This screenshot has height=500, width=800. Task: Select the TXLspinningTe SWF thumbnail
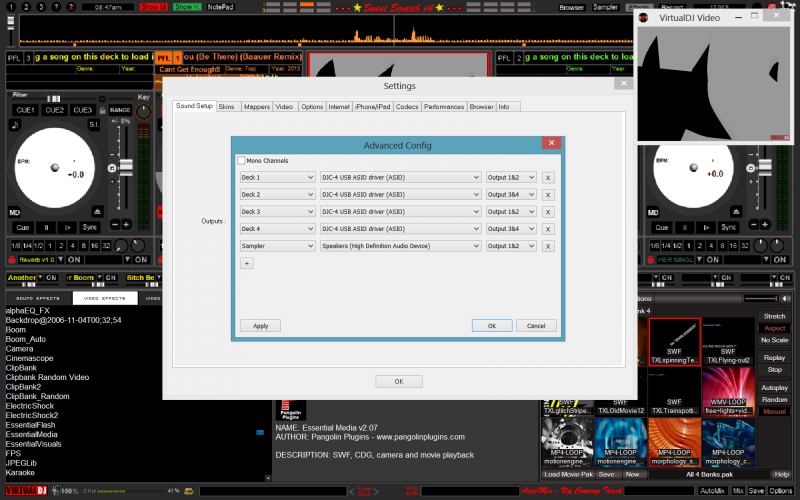point(674,341)
